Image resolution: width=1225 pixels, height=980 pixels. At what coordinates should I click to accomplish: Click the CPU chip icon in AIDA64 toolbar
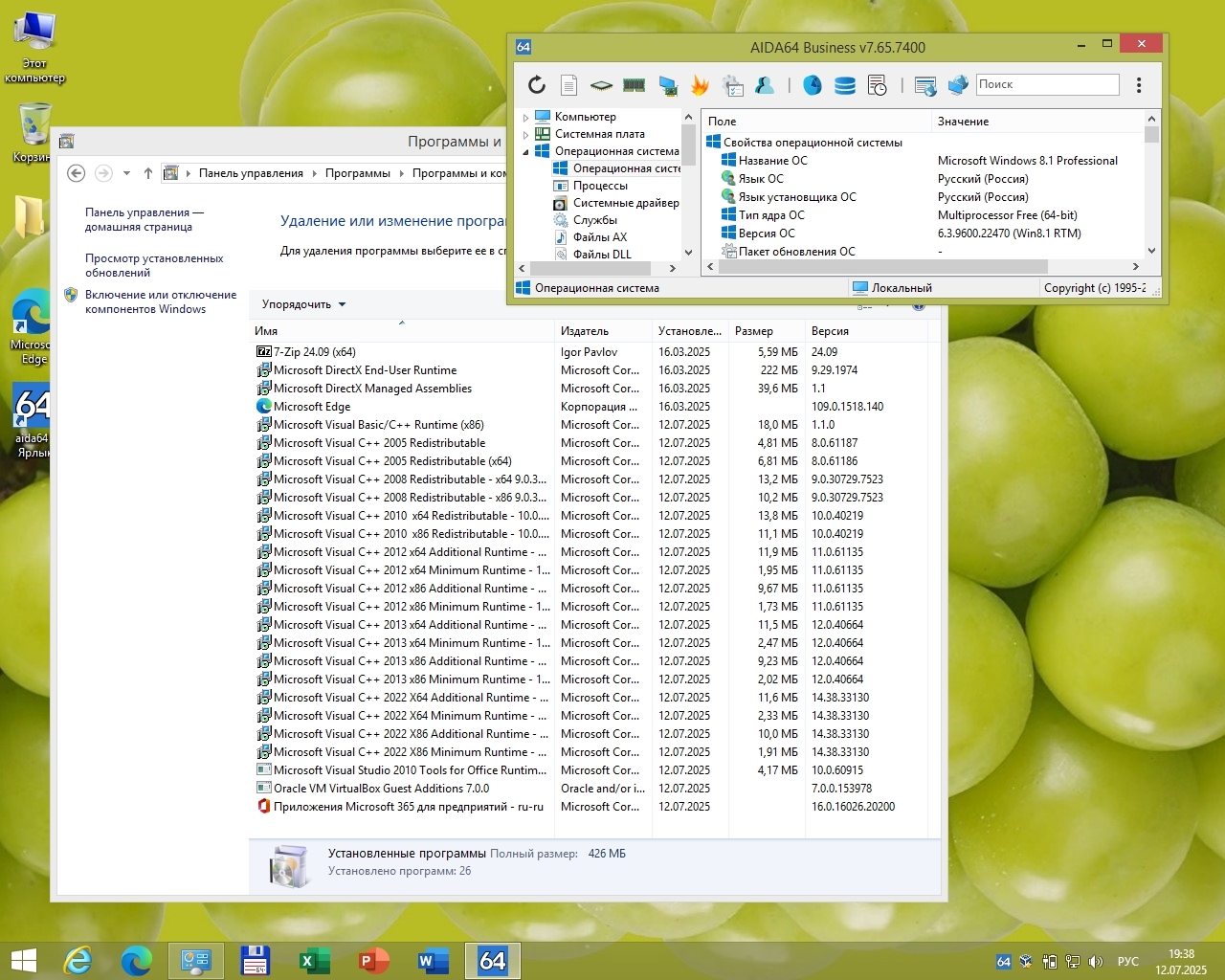(x=601, y=85)
